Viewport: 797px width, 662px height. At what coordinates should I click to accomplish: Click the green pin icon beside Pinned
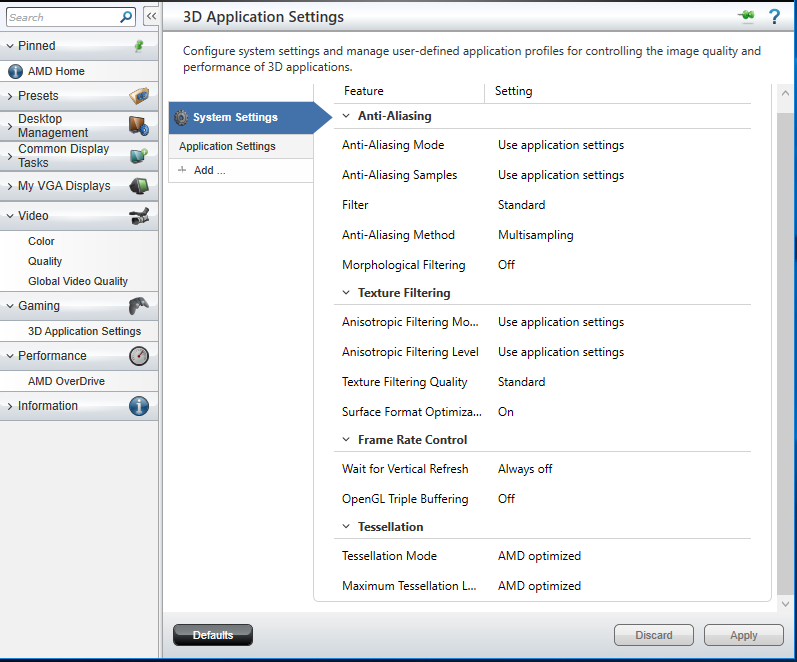pyautogui.click(x=139, y=46)
